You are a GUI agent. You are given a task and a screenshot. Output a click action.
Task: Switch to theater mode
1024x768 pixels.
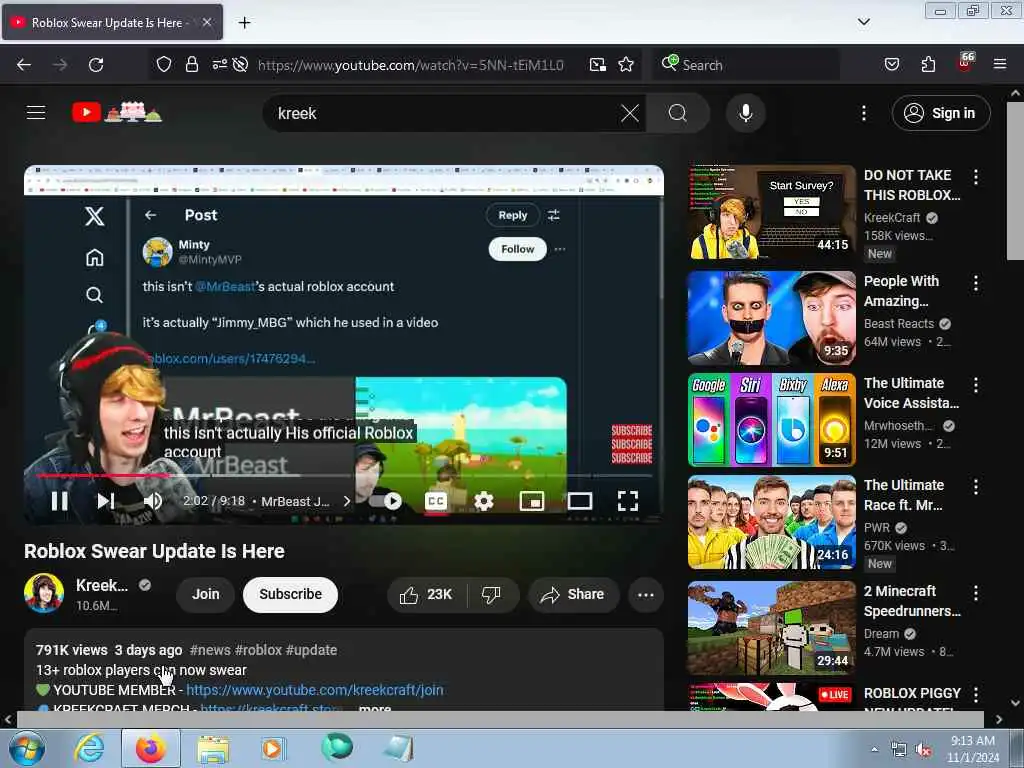pyautogui.click(x=580, y=501)
